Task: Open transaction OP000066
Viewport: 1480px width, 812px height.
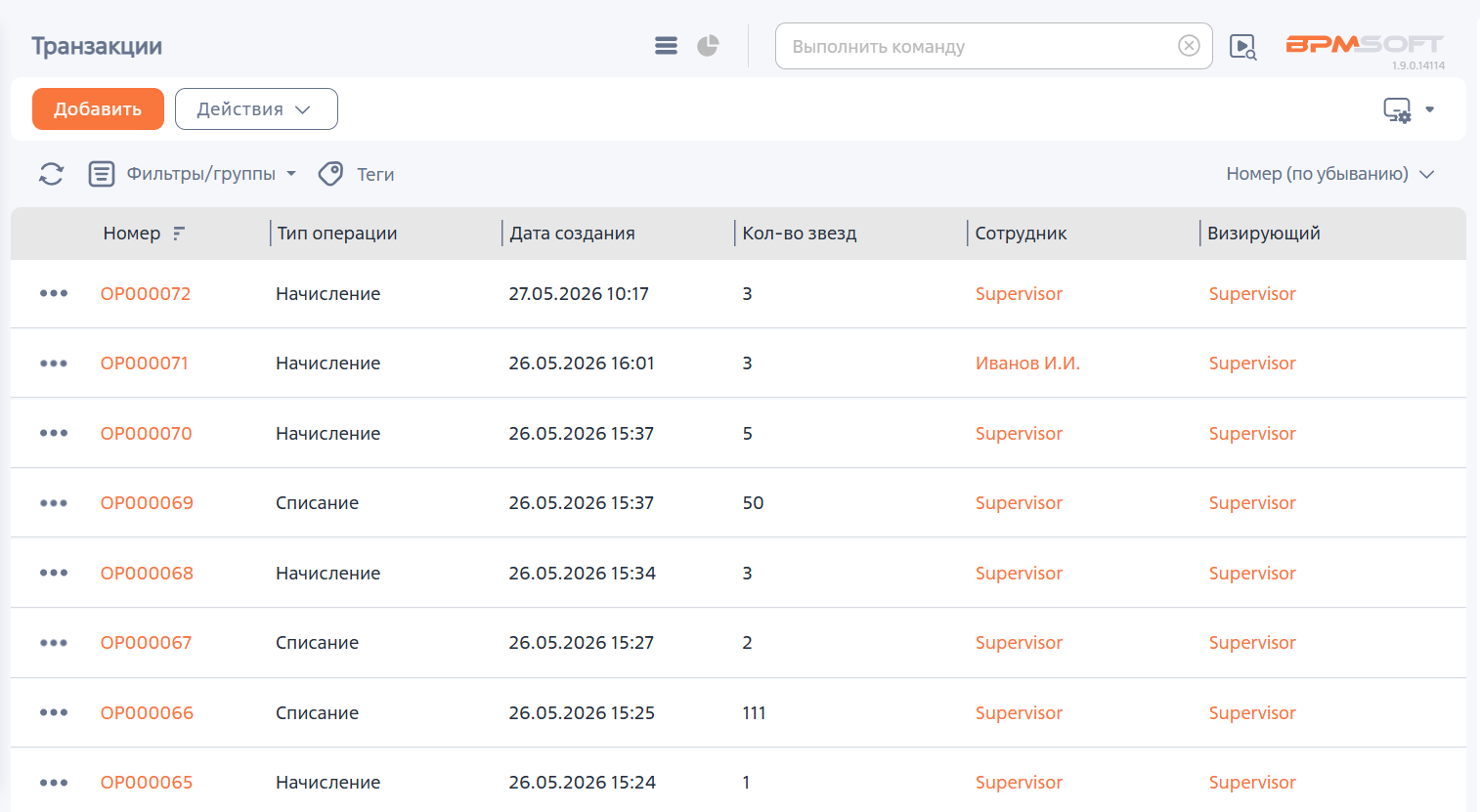Action: [x=147, y=713]
